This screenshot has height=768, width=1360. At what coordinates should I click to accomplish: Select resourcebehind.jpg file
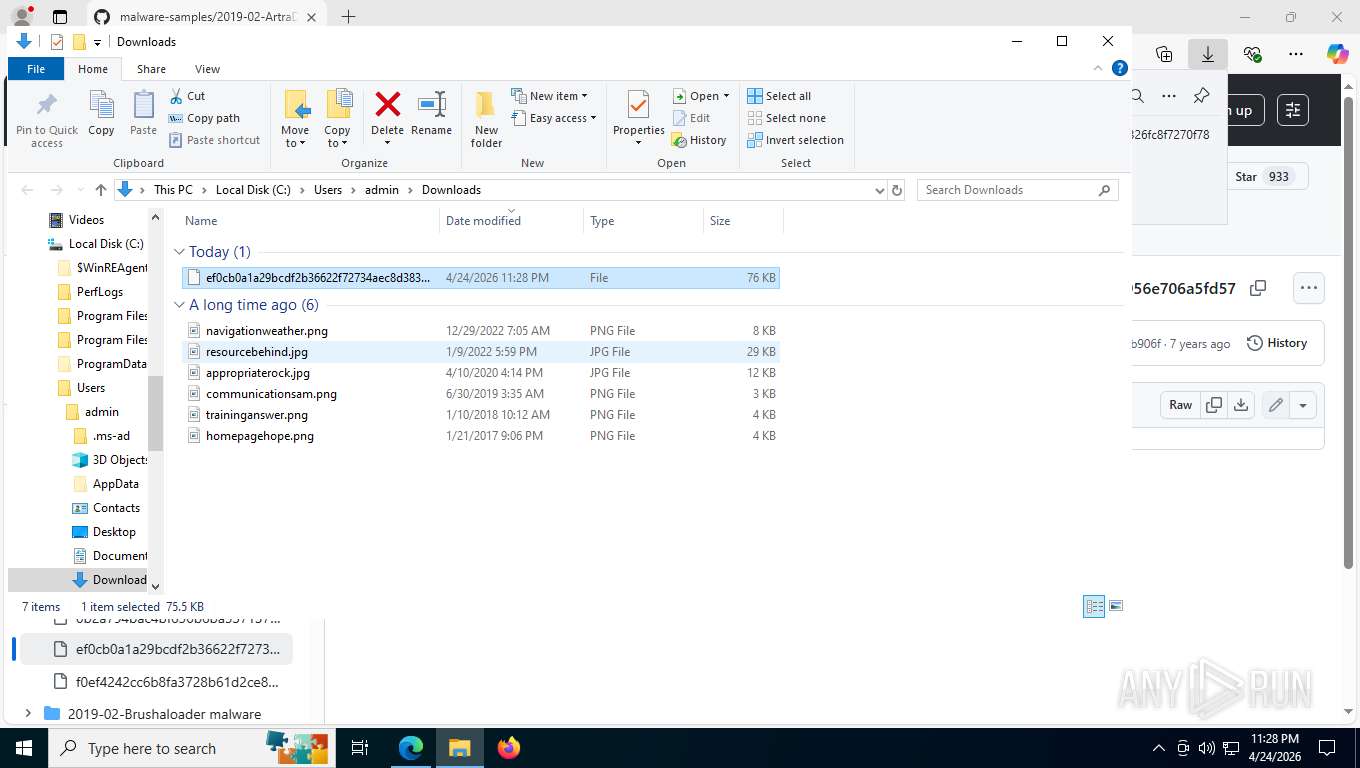click(480, 352)
